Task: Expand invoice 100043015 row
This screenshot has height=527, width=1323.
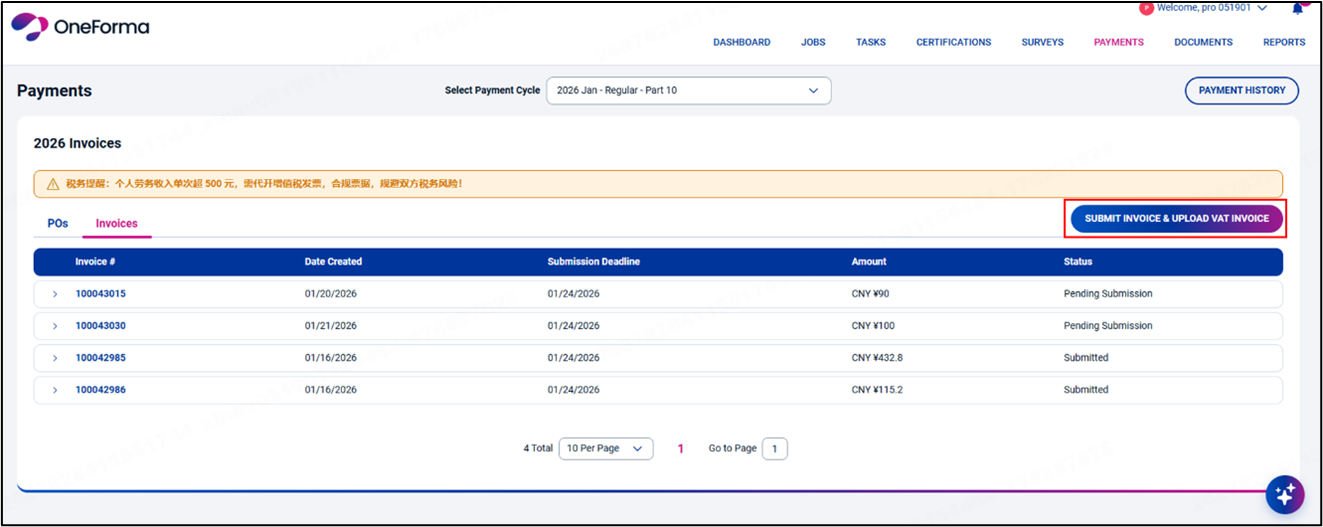Action: coord(55,294)
